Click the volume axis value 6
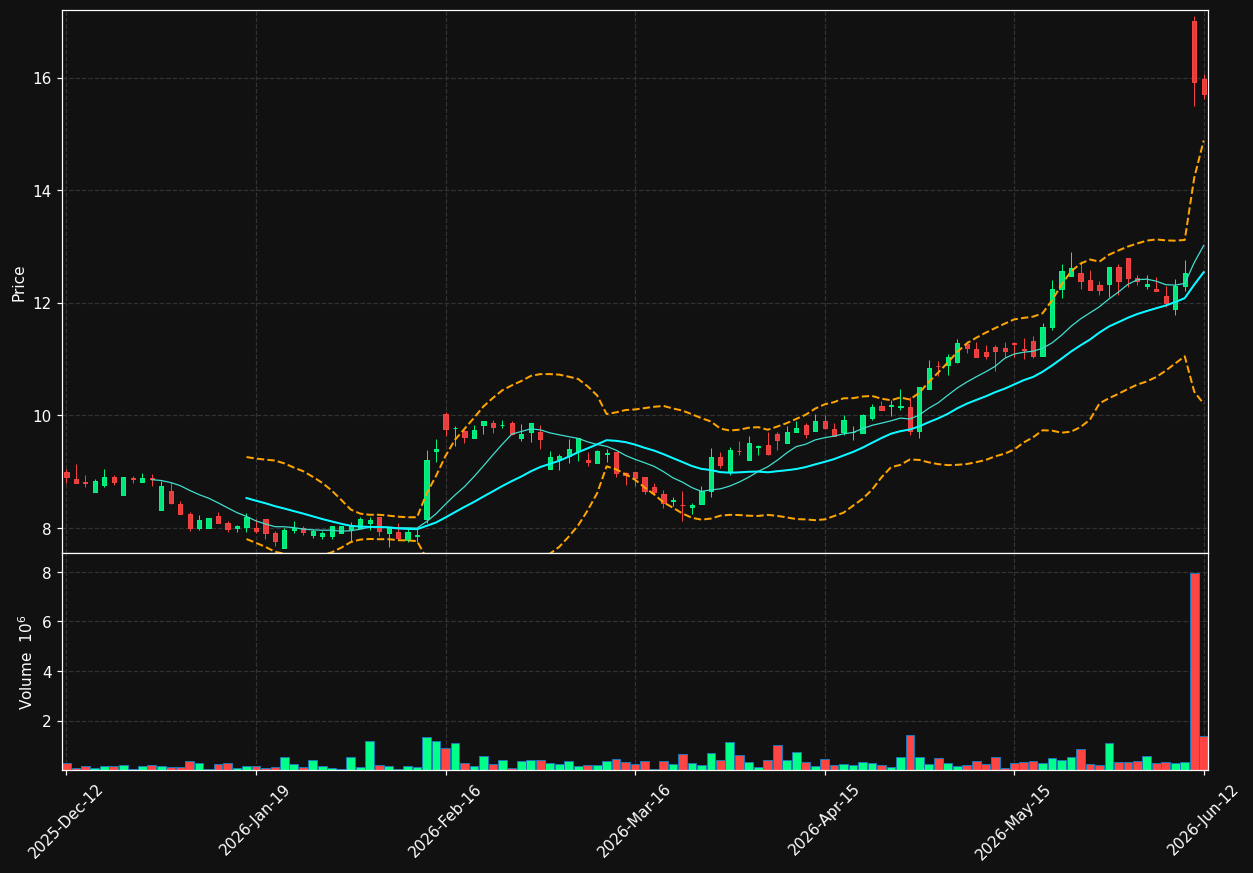This screenshot has height=873, width=1253. click(x=49, y=622)
